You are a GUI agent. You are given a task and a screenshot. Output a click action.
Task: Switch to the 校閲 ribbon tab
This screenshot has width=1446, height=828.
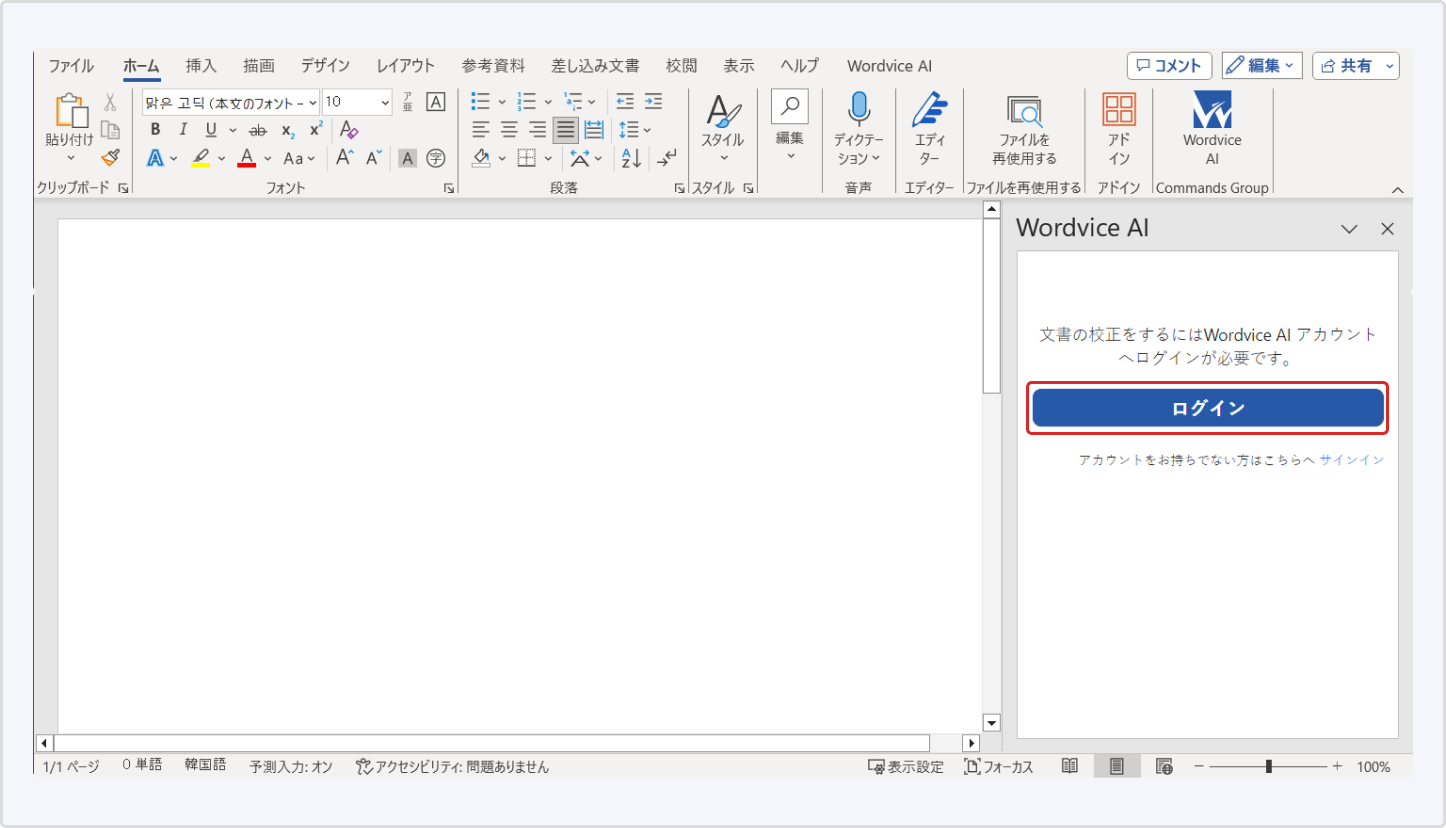[681, 65]
